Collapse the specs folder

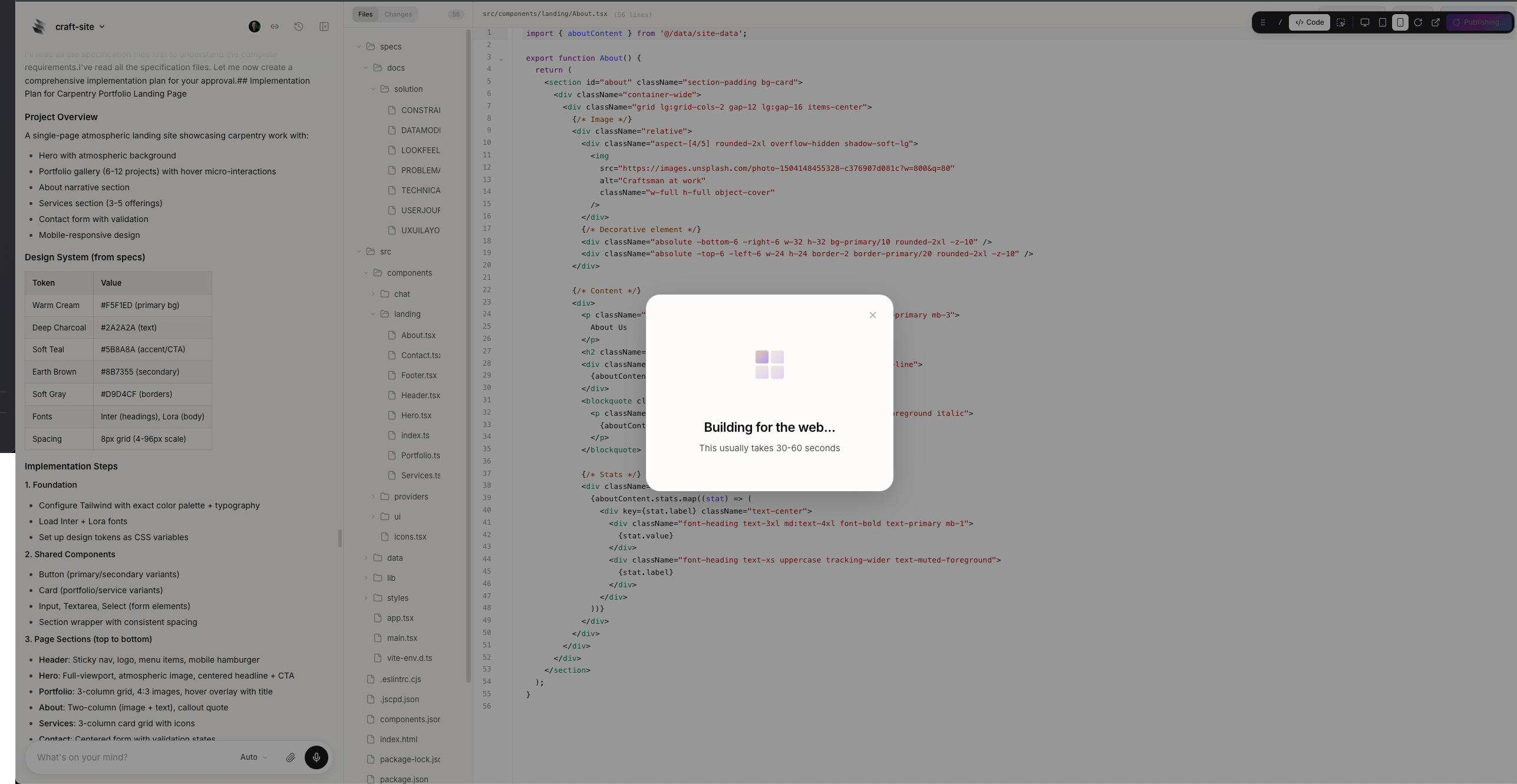[359, 47]
